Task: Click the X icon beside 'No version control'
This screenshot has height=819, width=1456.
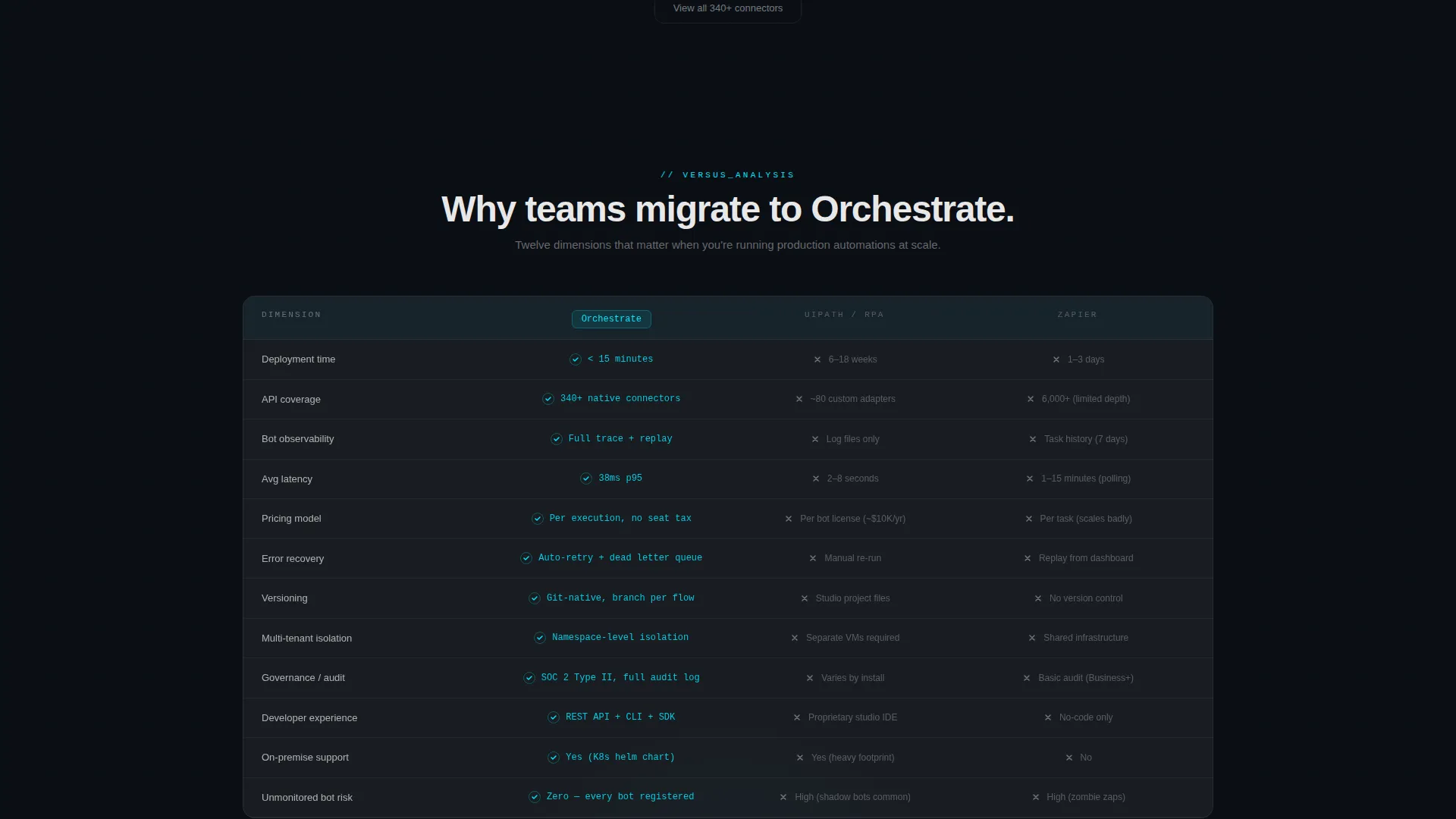Action: point(1038,598)
